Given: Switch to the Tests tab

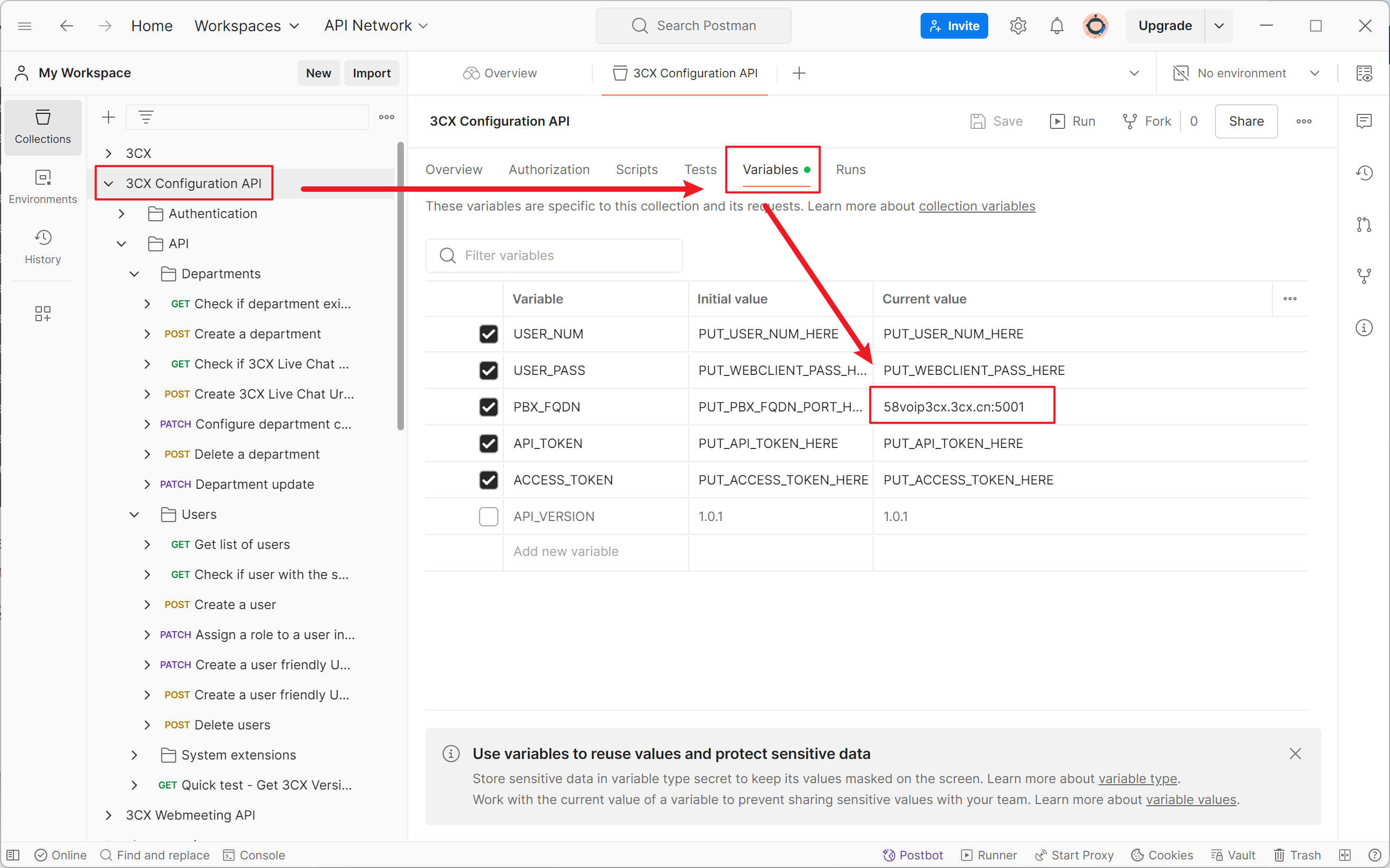Looking at the screenshot, I should (700, 169).
